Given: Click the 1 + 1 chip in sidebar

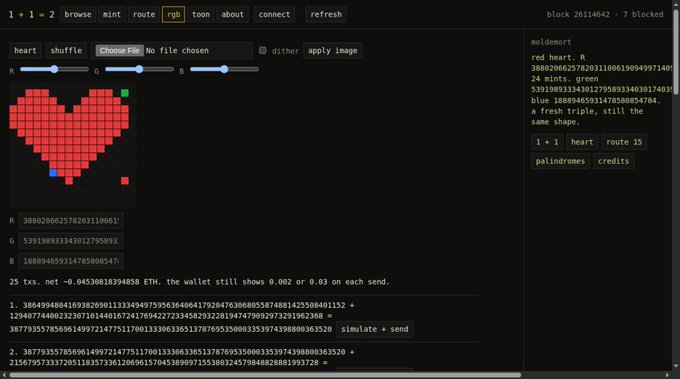Looking at the screenshot, I should coord(547,142).
